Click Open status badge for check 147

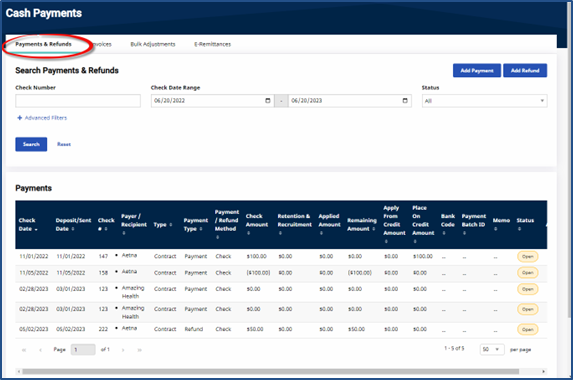click(528, 256)
